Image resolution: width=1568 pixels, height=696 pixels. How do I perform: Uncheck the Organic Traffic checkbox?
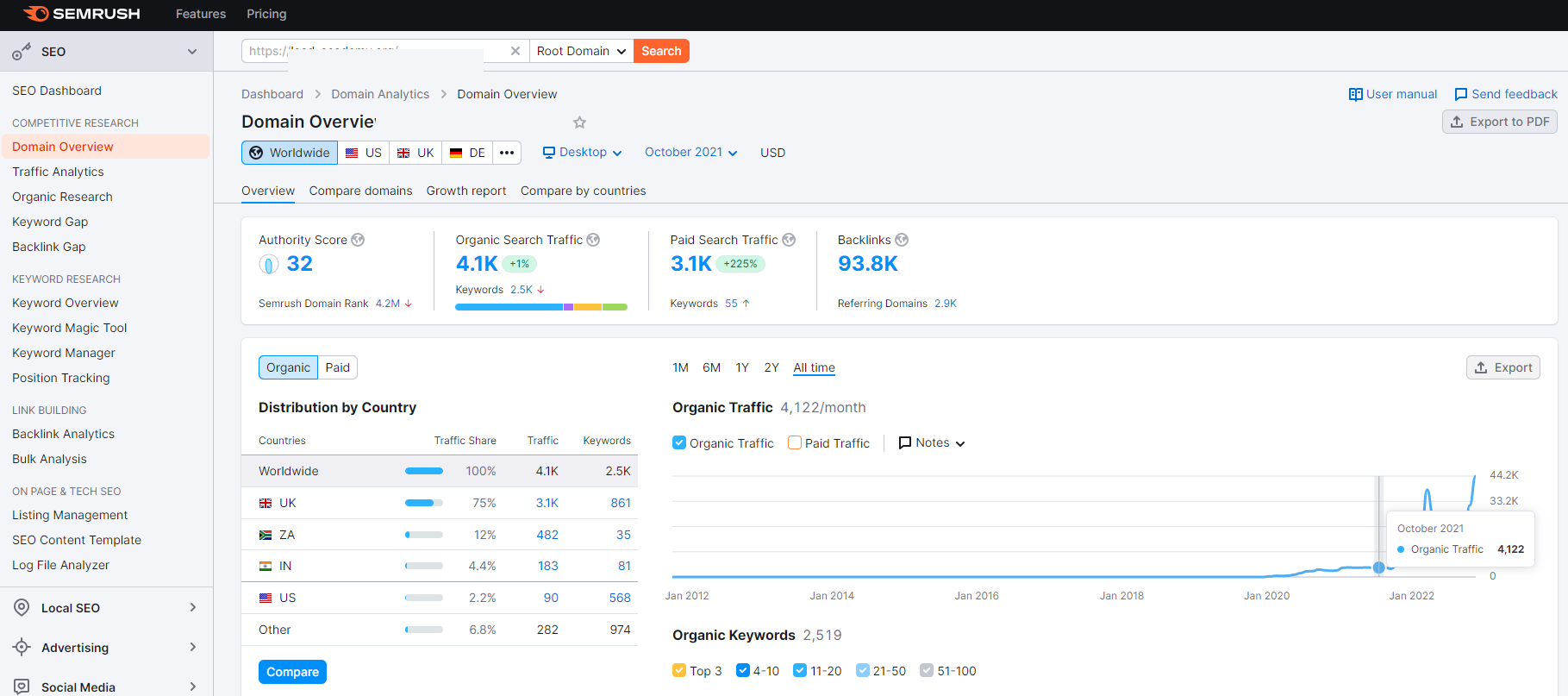tap(679, 442)
